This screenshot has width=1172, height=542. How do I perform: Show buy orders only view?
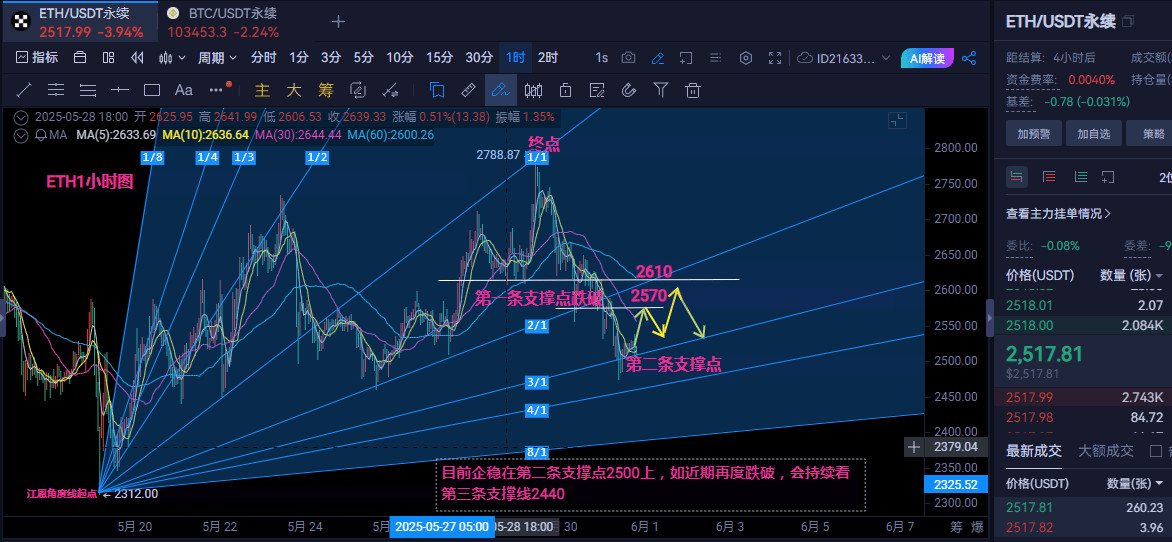(x=1080, y=176)
